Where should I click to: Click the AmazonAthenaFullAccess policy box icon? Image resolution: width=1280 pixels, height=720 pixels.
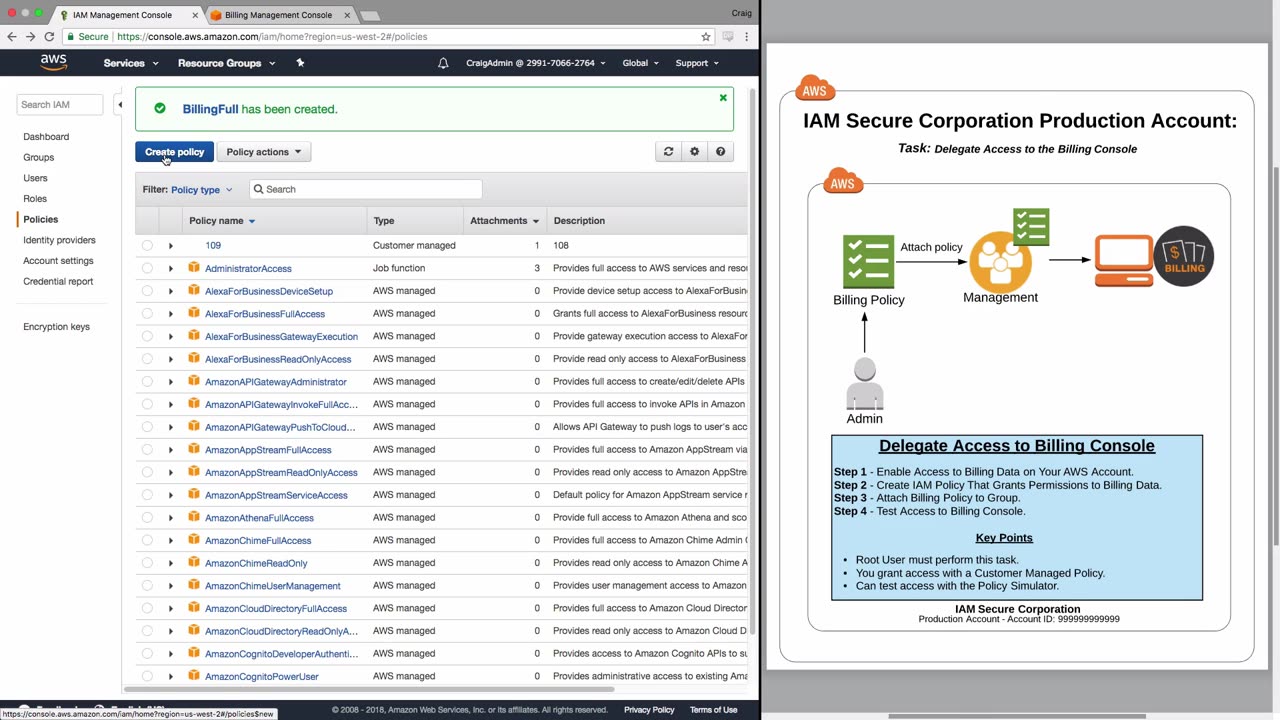194,517
